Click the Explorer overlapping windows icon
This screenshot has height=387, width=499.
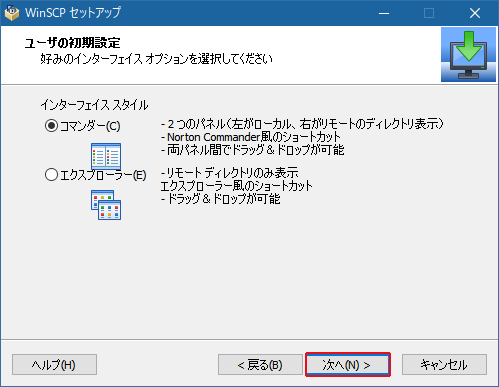click(106, 205)
